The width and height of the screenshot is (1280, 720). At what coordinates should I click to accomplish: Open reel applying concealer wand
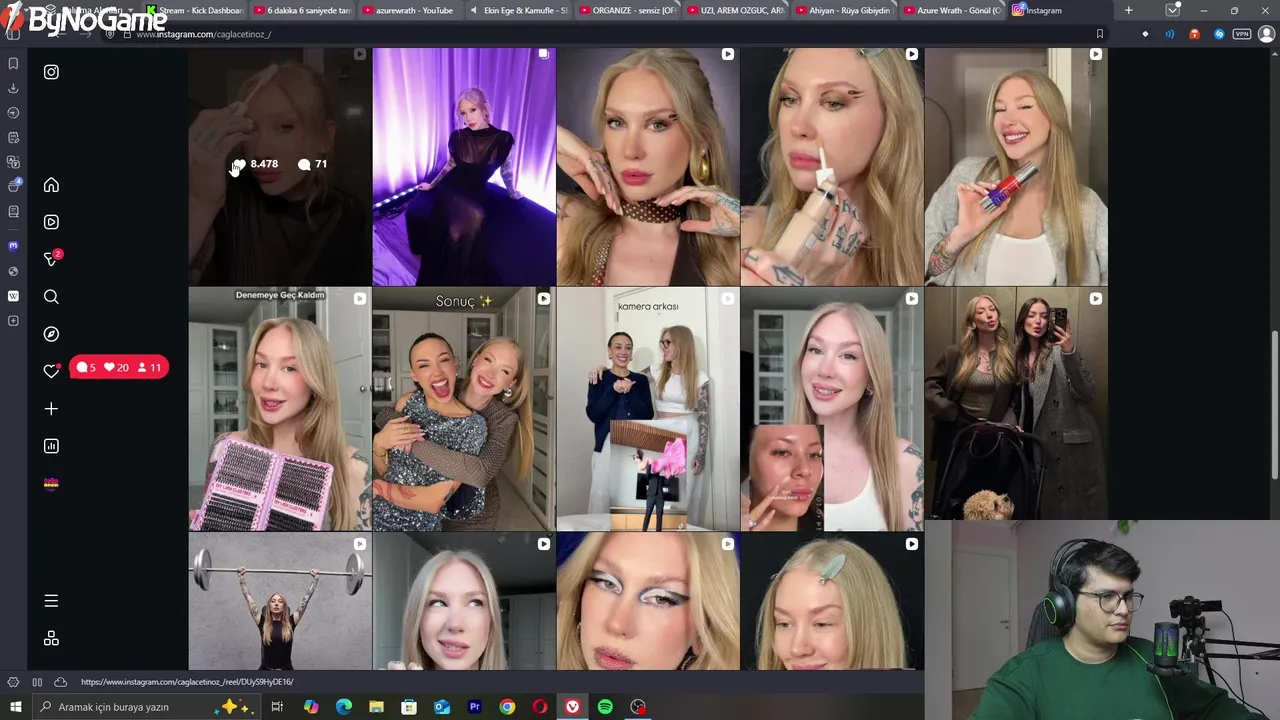click(832, 166)
